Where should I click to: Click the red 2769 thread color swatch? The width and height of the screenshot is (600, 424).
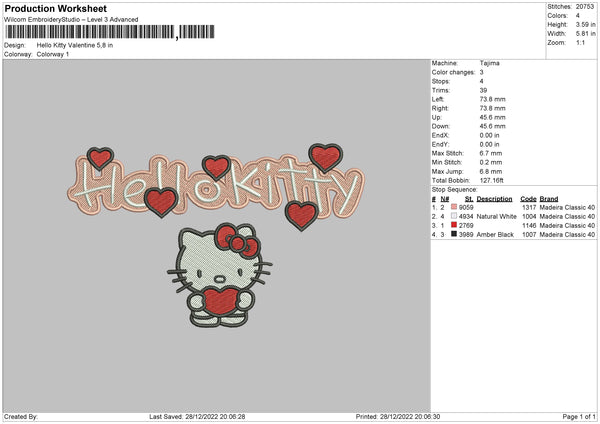click(454, 225)
